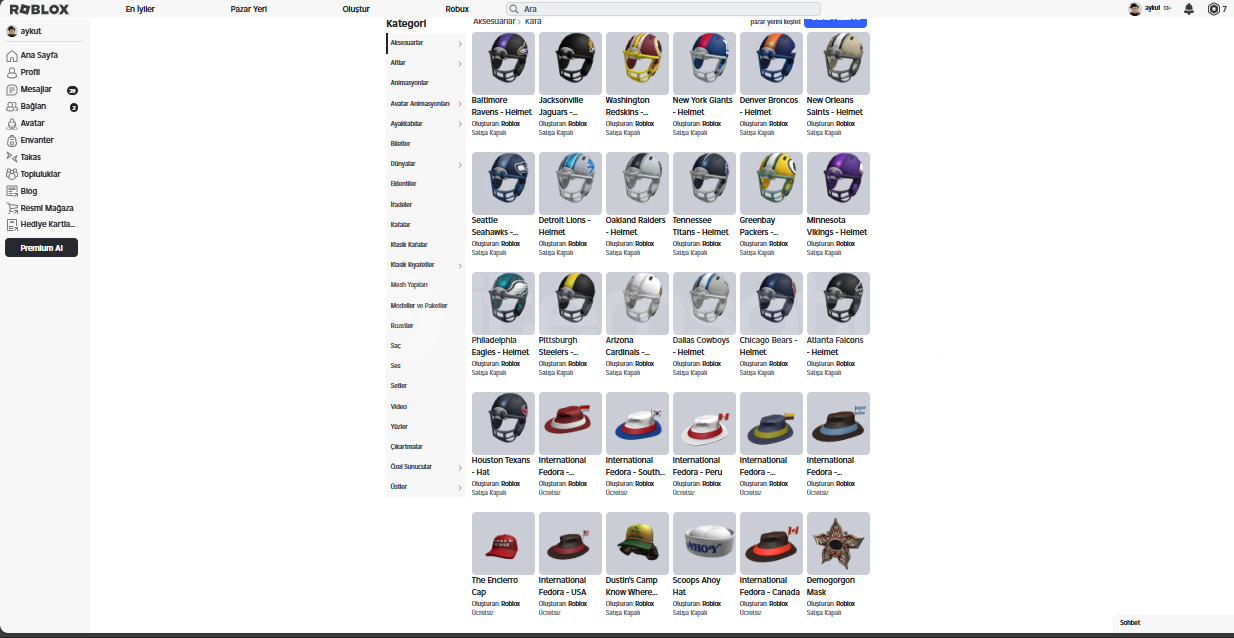
Task: Open Minnesota Vikings helmet thumbnail
Action: (838, 183)
